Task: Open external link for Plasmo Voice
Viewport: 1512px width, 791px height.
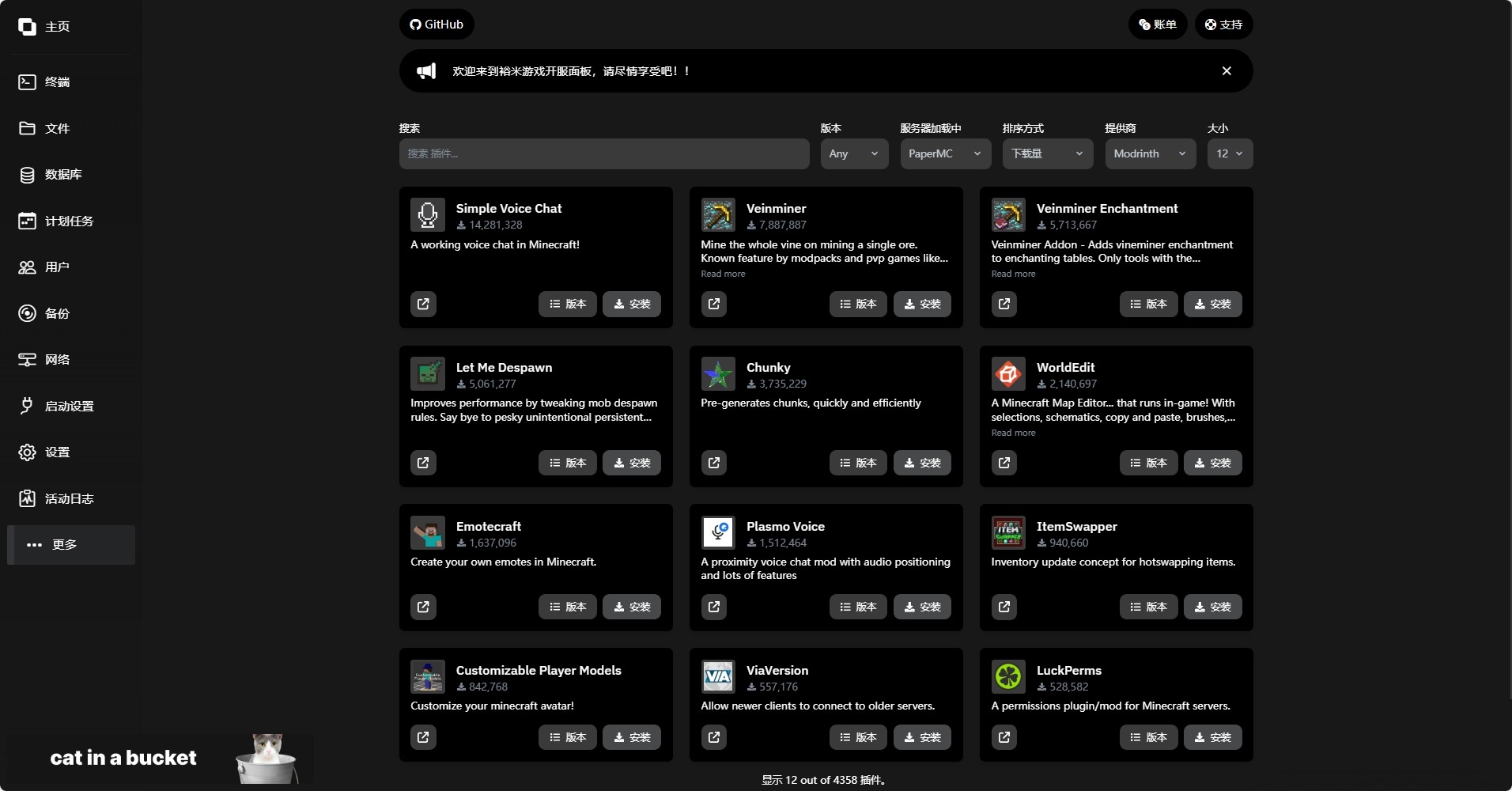Action: [x=714, y=607]
